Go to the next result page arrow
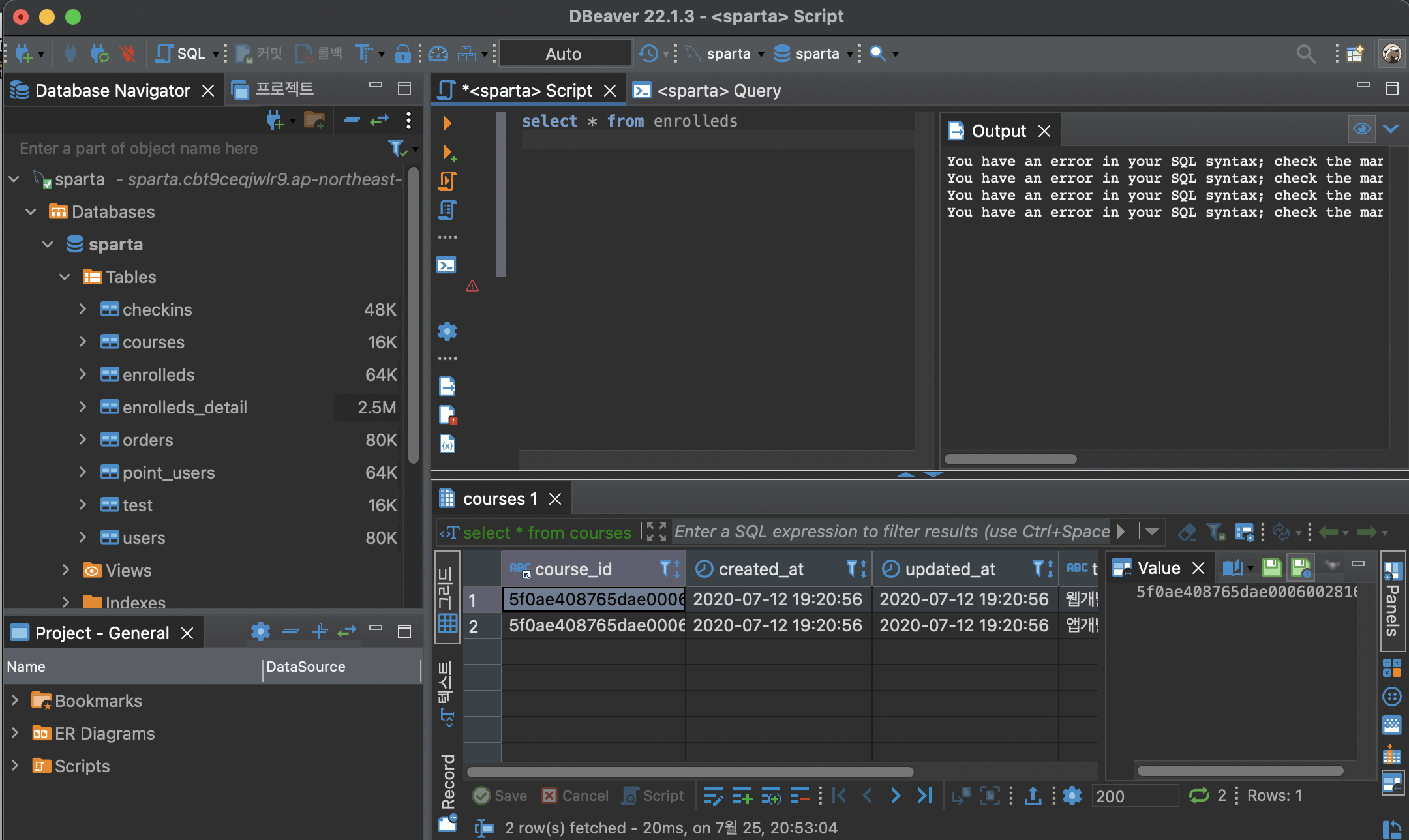This screenshot has width=1409, height=840. click(x=896, y=796)
